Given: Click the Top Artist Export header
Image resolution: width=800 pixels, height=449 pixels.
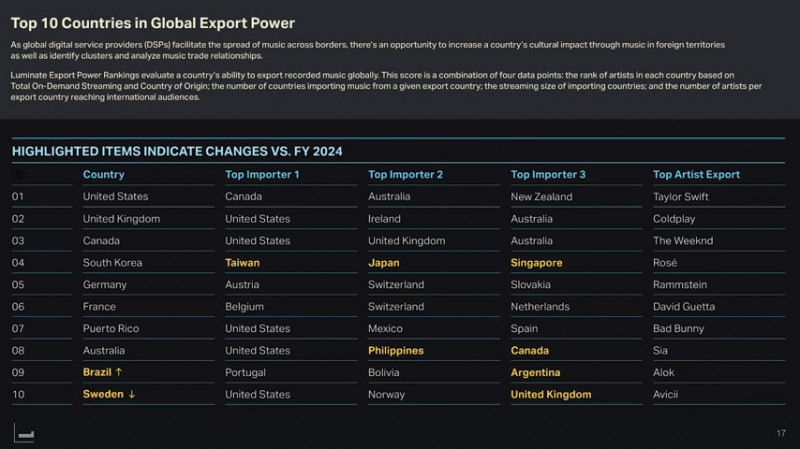Looking at the screenshot, I should pos(696,175).
